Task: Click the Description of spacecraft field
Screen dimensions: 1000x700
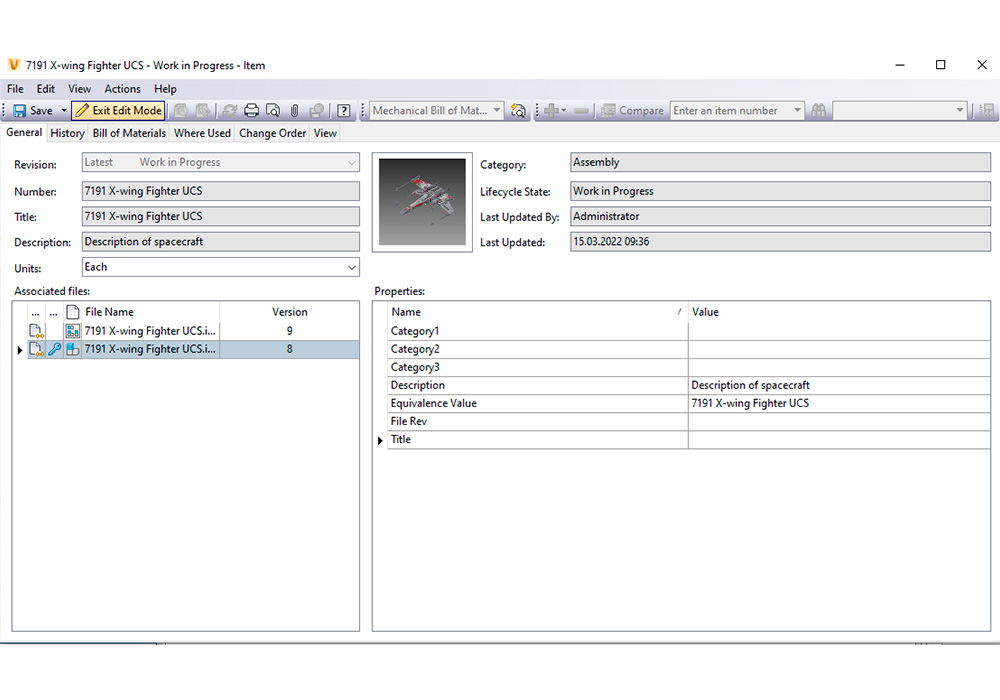Action: coord(221,242)
